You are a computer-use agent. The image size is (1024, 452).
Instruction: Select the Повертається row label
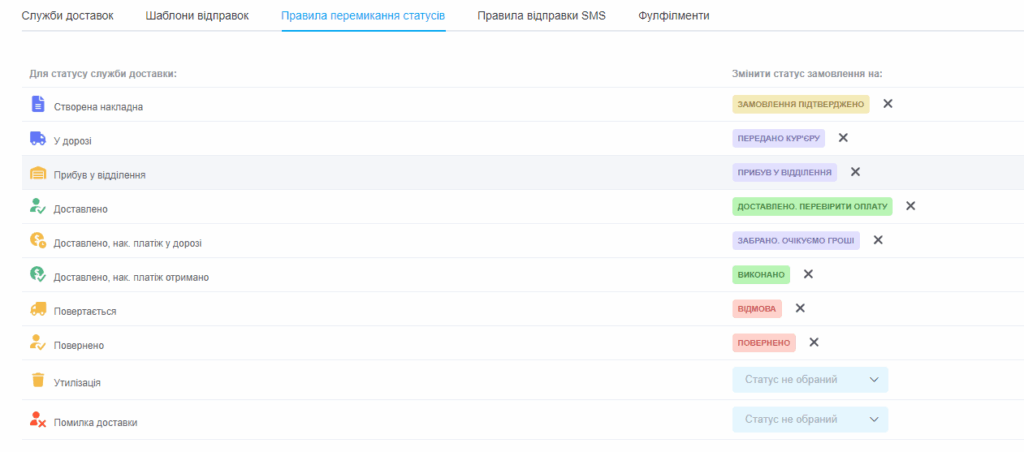click(x=85, y=312)
